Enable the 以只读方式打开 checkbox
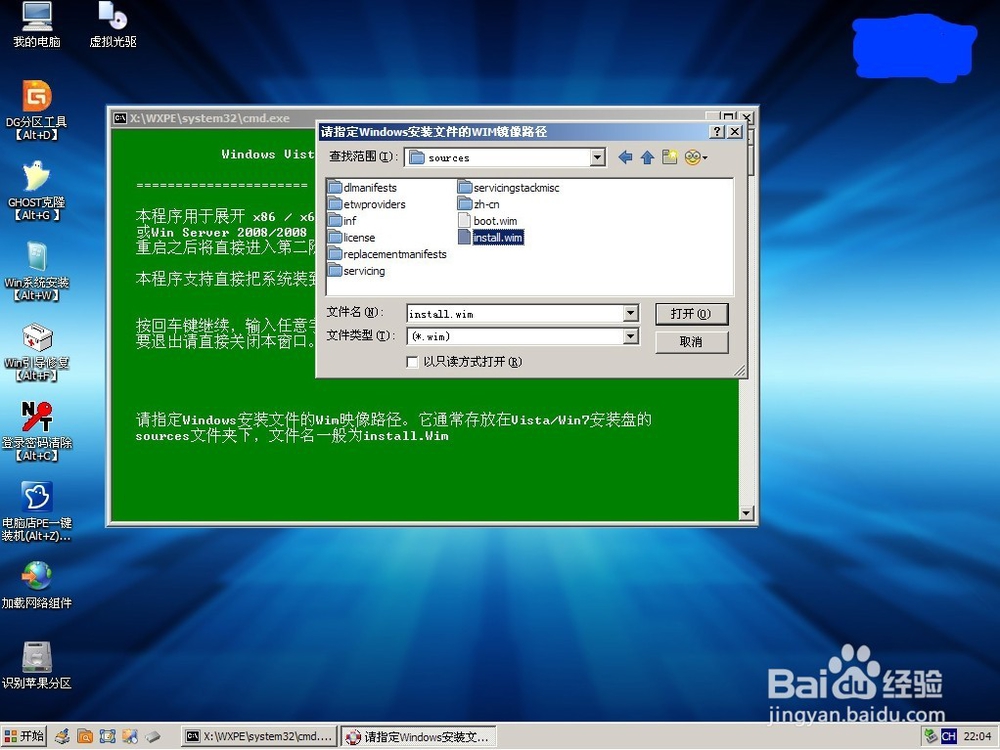1000x750 pixels. click(412, 362)
